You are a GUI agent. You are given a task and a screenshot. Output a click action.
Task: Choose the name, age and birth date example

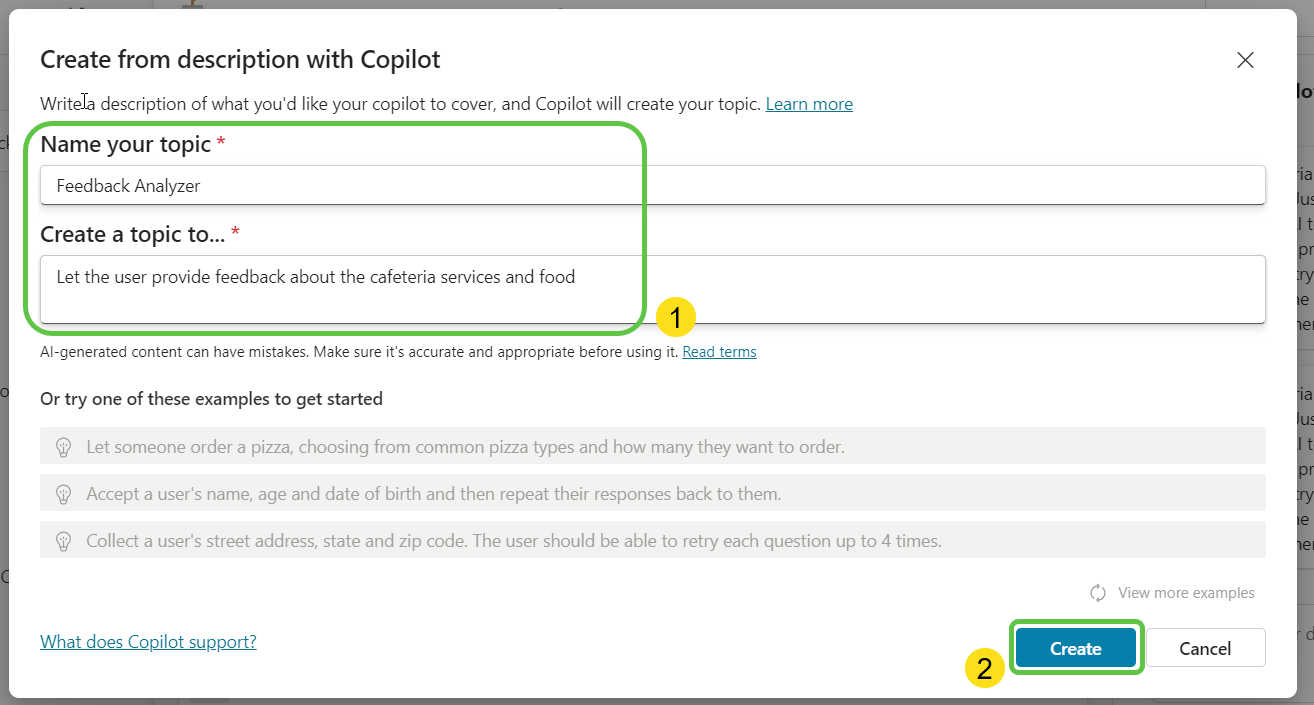[x=433, y=494]
